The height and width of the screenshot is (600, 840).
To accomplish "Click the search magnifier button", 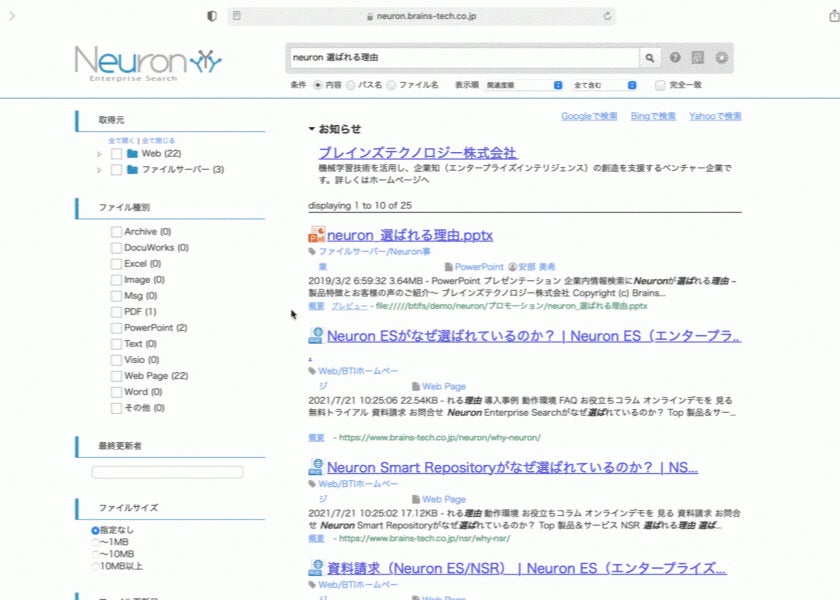I will (x=649, y=57).
